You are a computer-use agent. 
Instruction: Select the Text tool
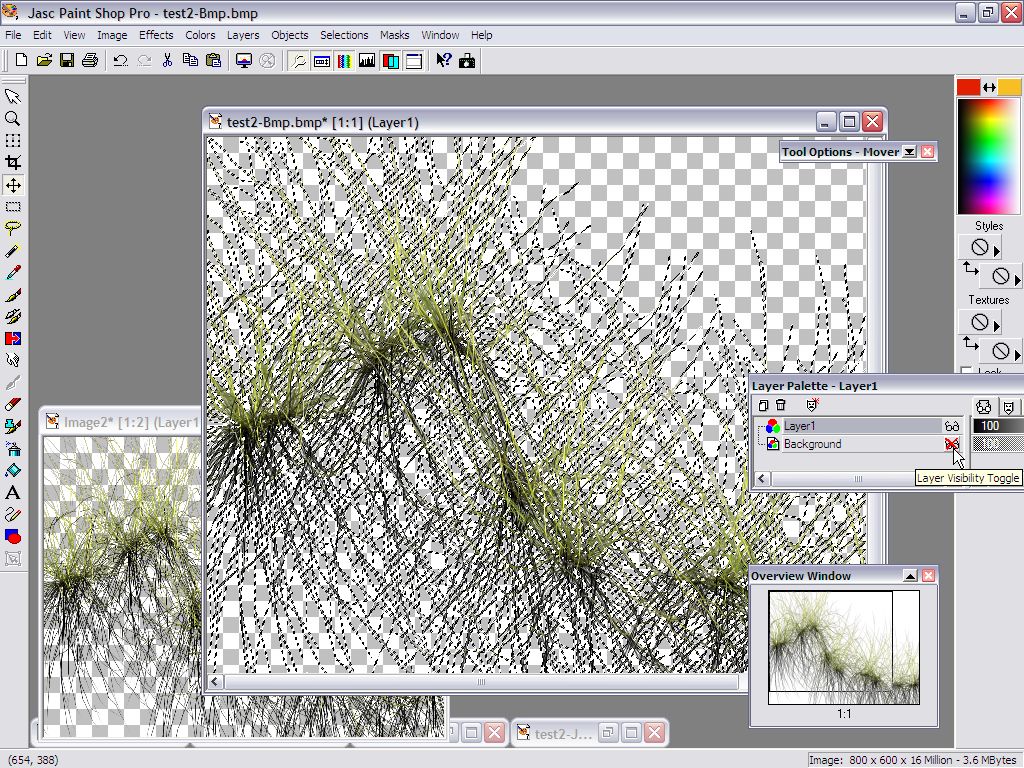(13, 492)
